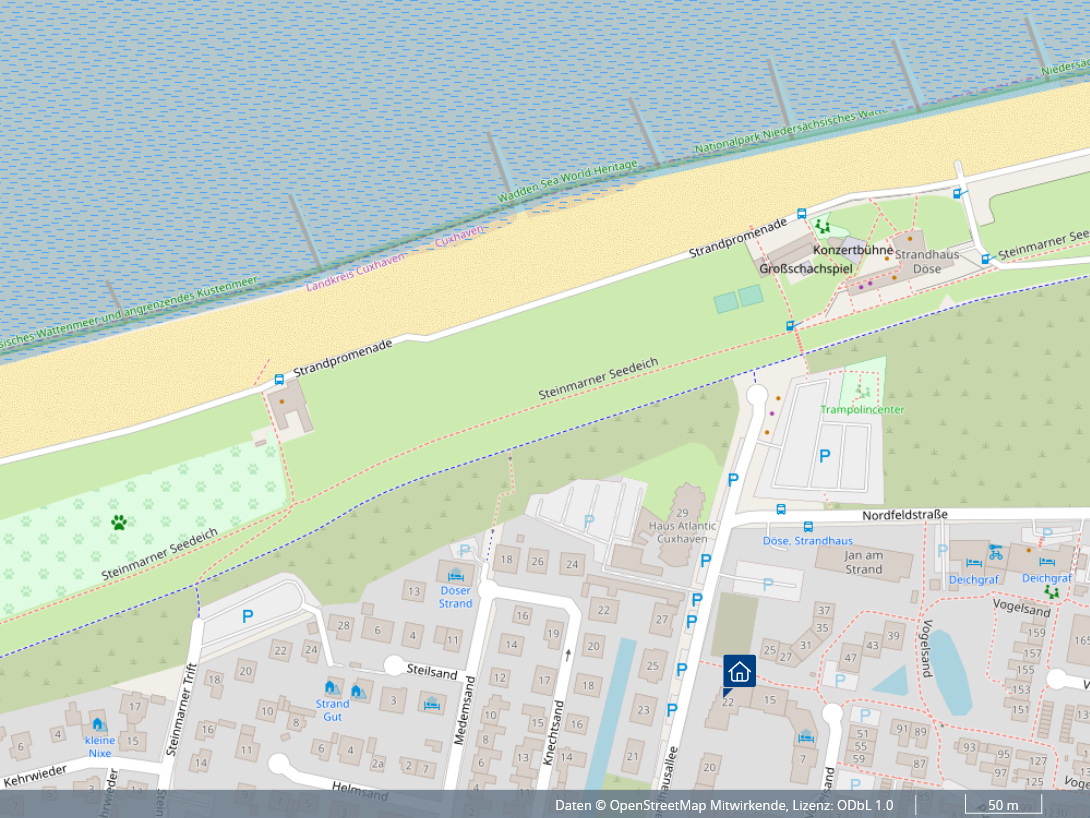Select the Trampolincenter playground icon
1090x818 pixels.
pos(862,391)
